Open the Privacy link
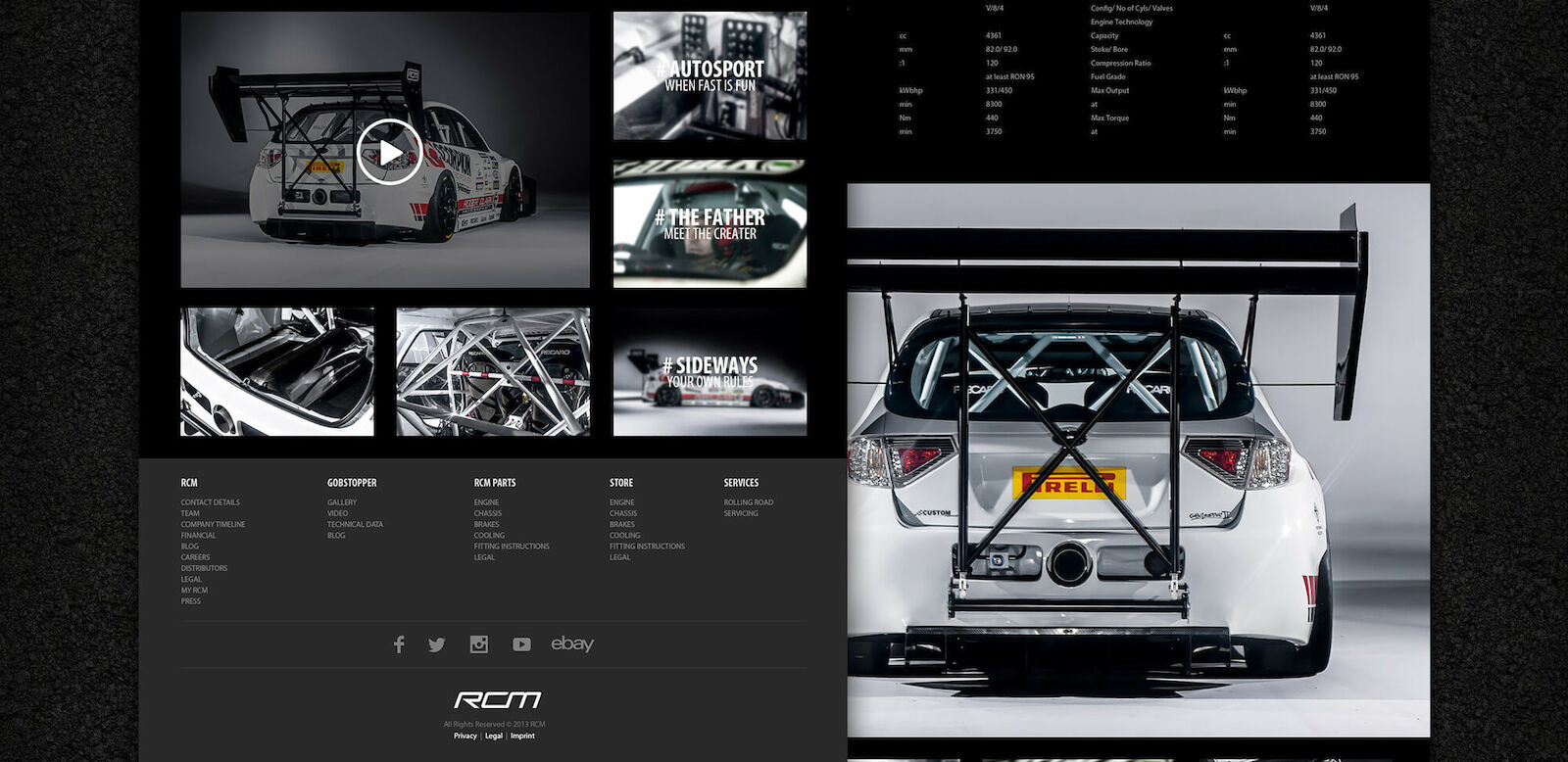 (465, 736)
